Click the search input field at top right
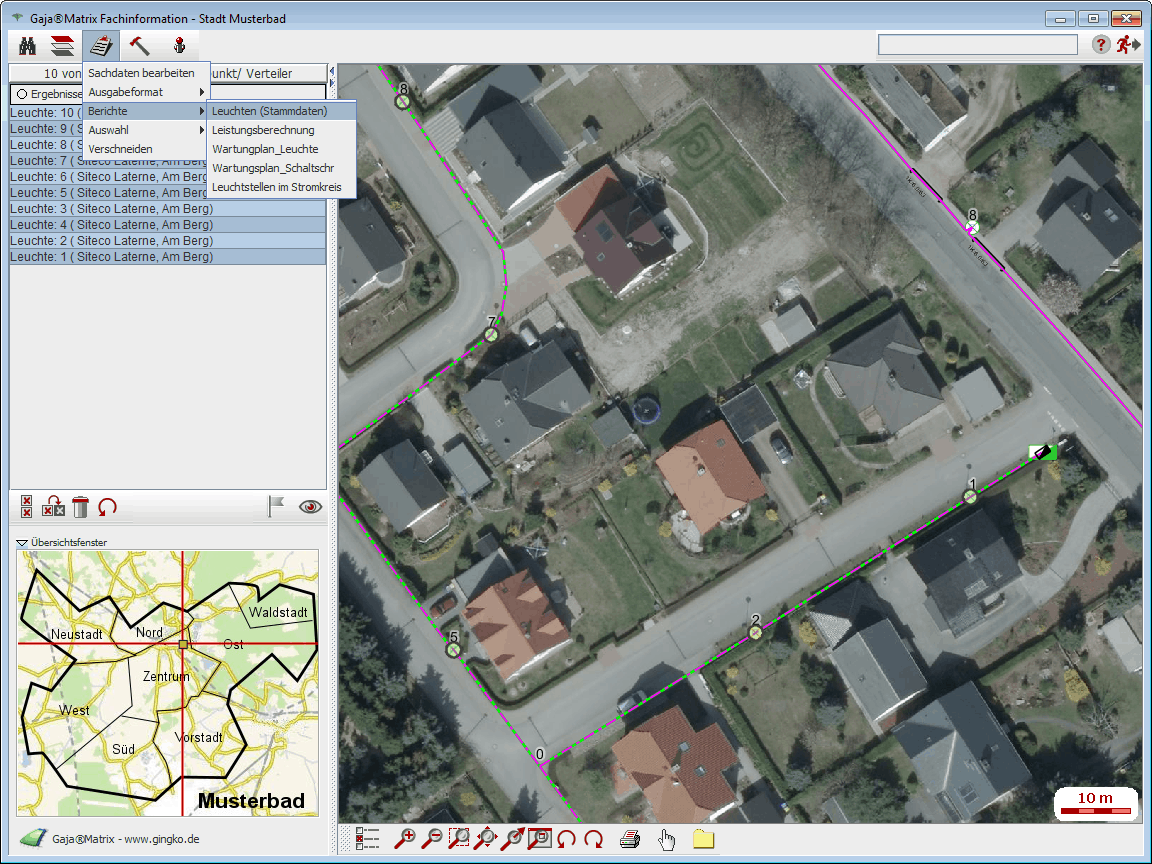This screenshot has height=864, width=1152. coord(977,45)
